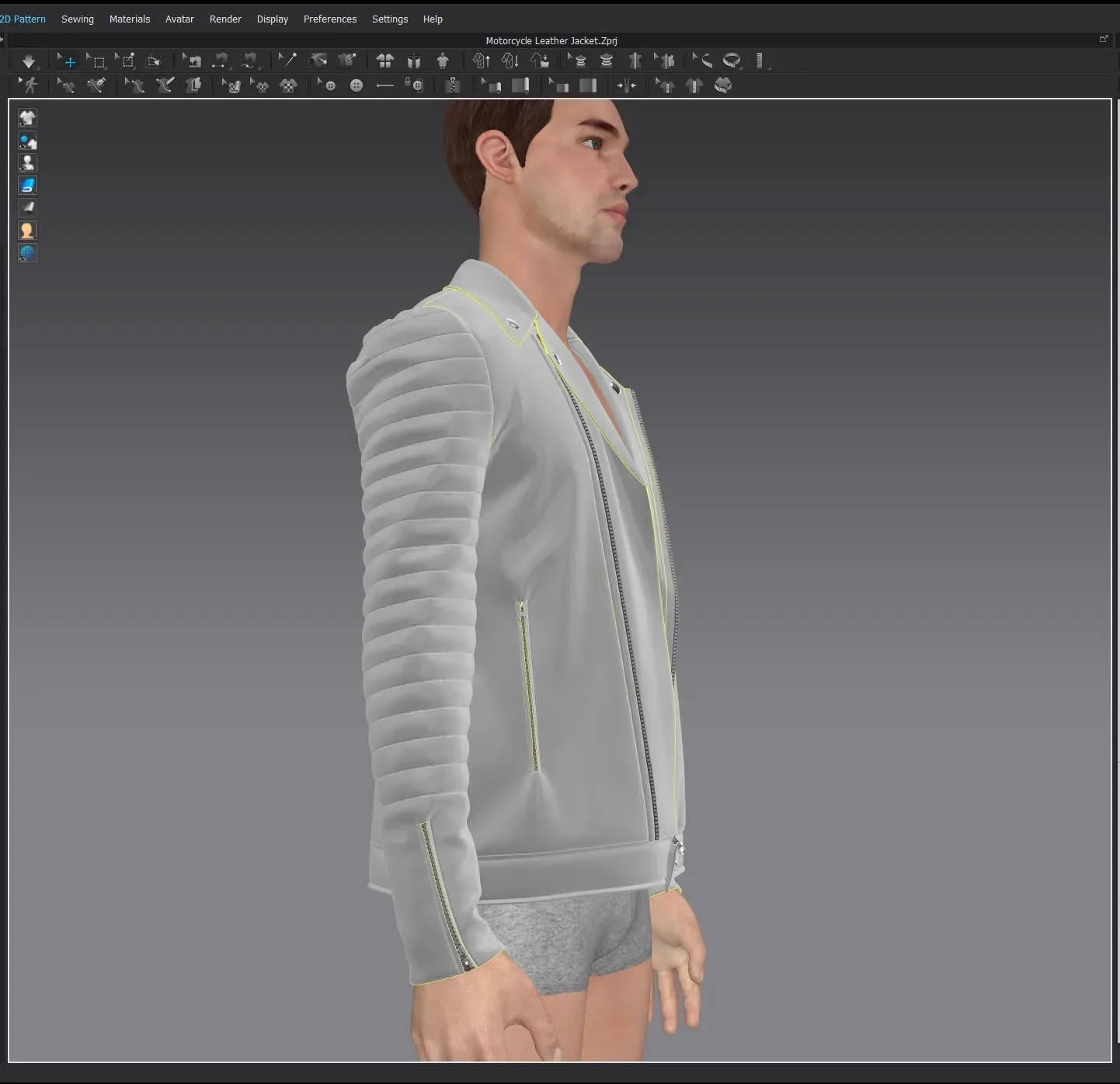
Task: Click the pattern save-to-folder tool
Action: click(x=540, y=61)
